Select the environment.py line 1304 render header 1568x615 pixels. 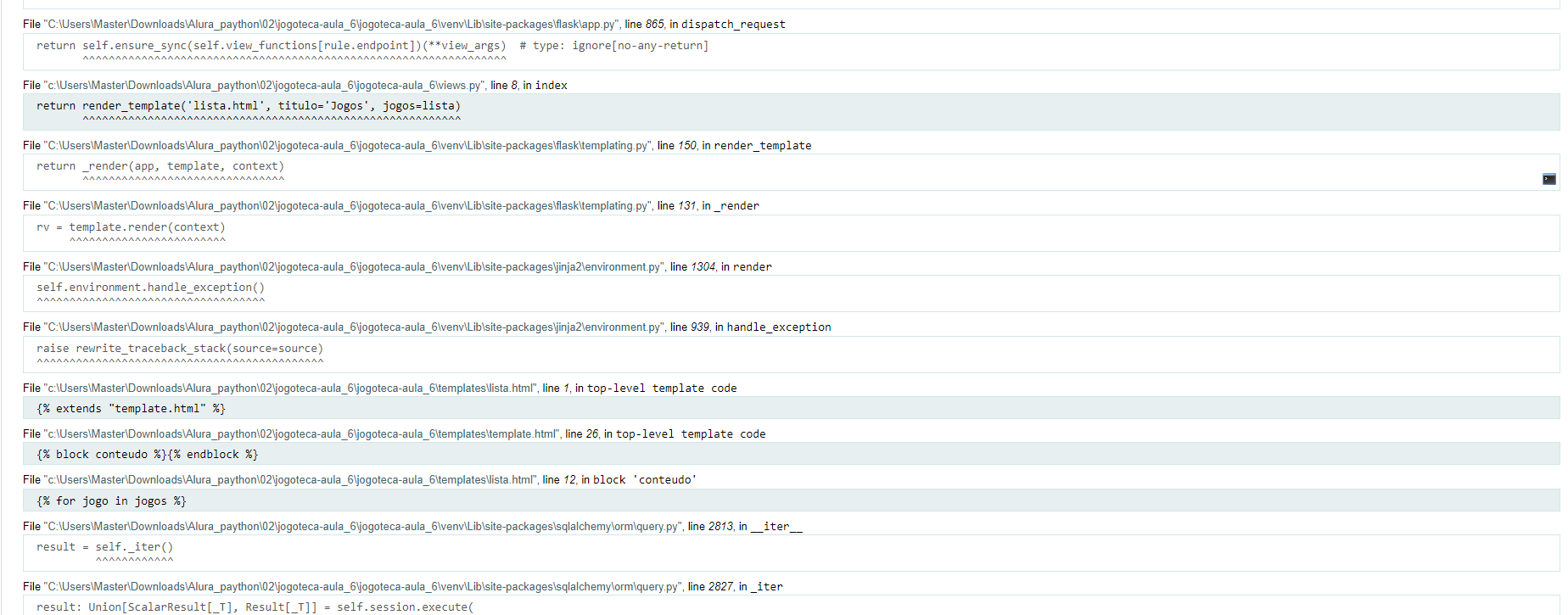(x=397, y=266)
